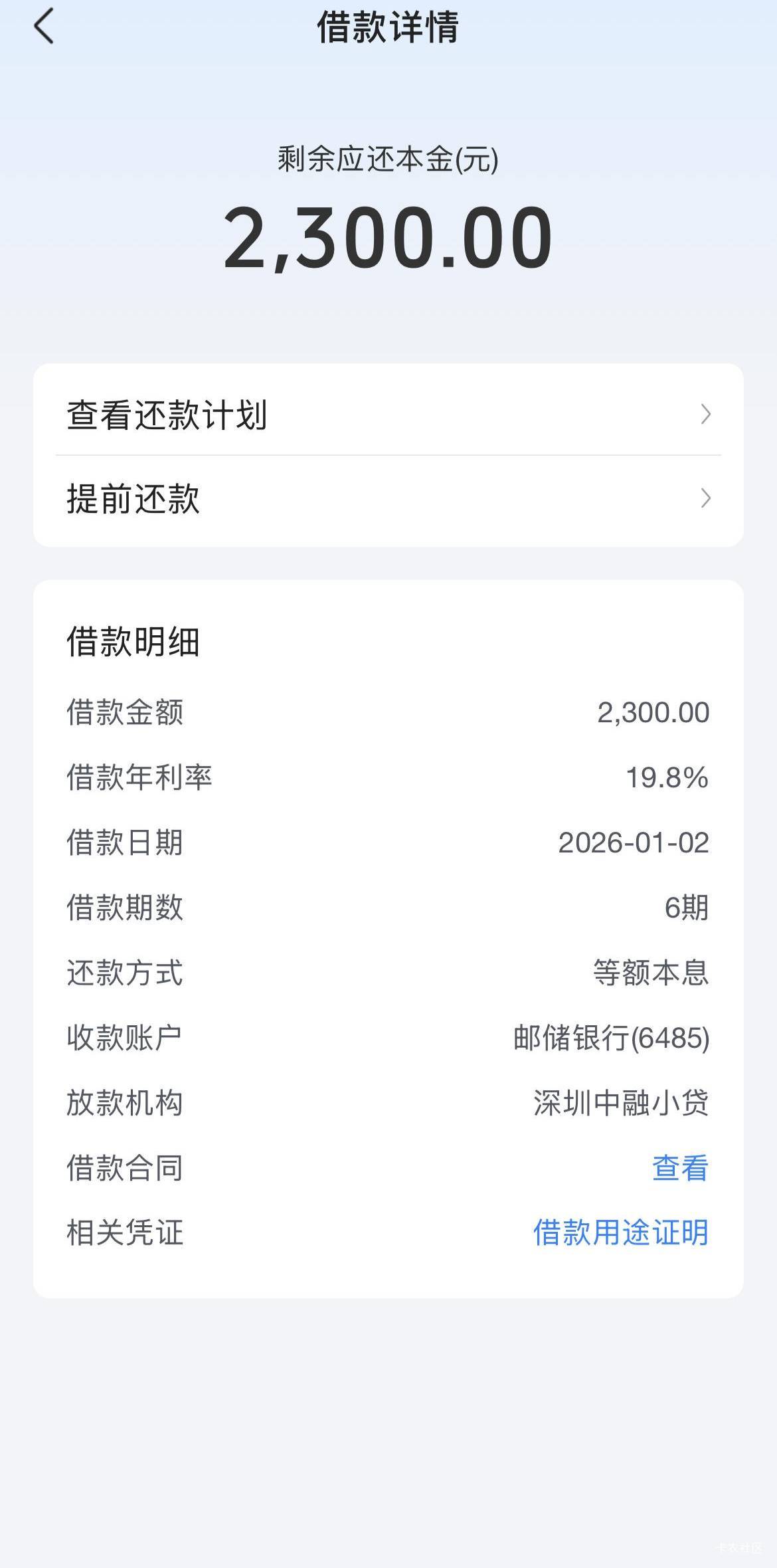Tap the loan date 2026-01-02

pos(634,842)
